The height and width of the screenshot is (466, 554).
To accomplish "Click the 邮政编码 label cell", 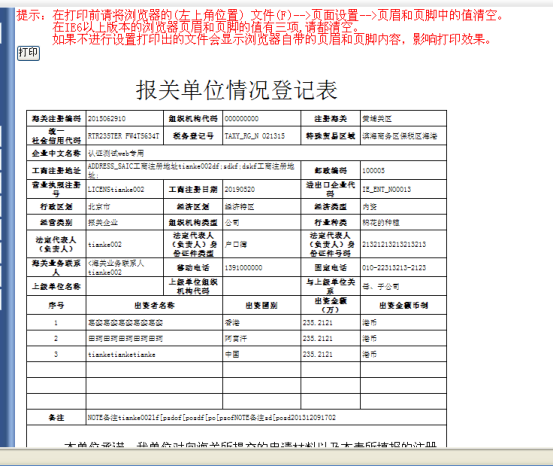I will [331, 171].
